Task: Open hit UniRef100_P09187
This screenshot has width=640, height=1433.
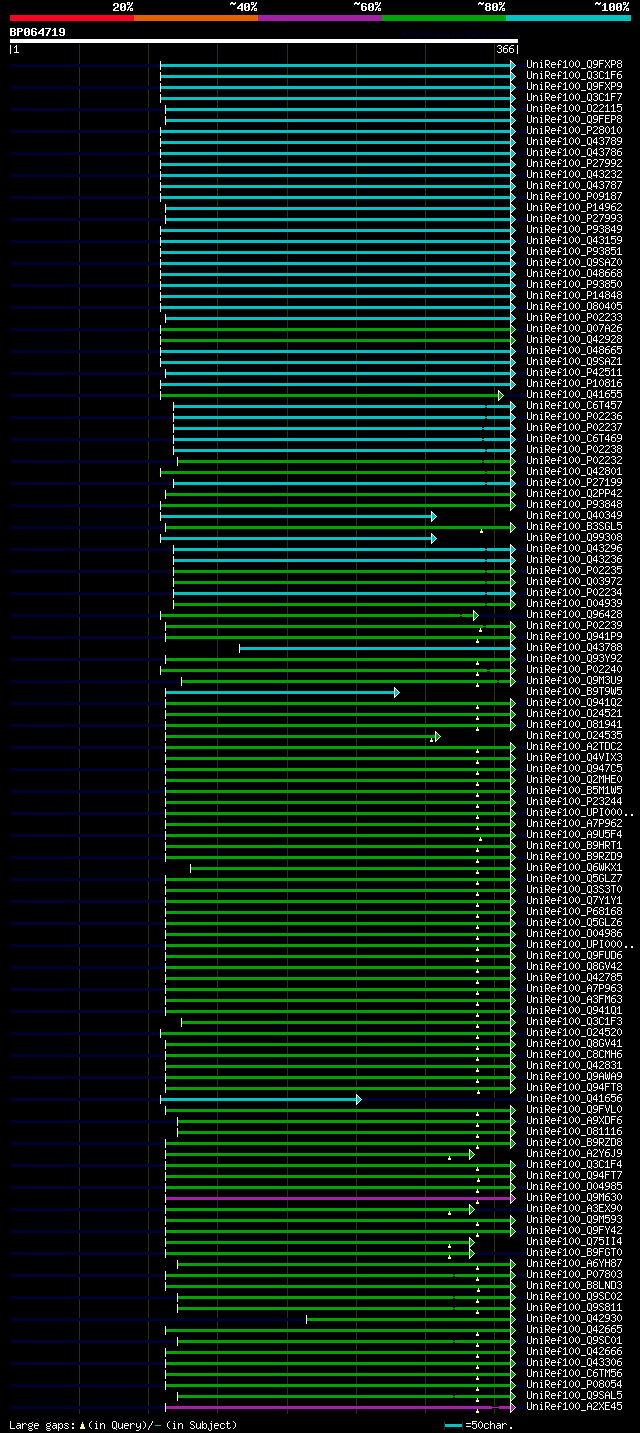Action: [x=574, y=197]
